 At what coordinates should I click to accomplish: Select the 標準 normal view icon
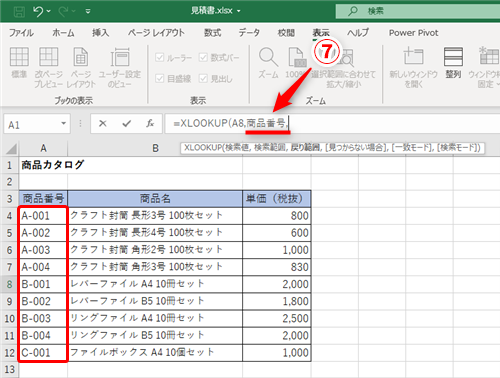pos(19,57)
